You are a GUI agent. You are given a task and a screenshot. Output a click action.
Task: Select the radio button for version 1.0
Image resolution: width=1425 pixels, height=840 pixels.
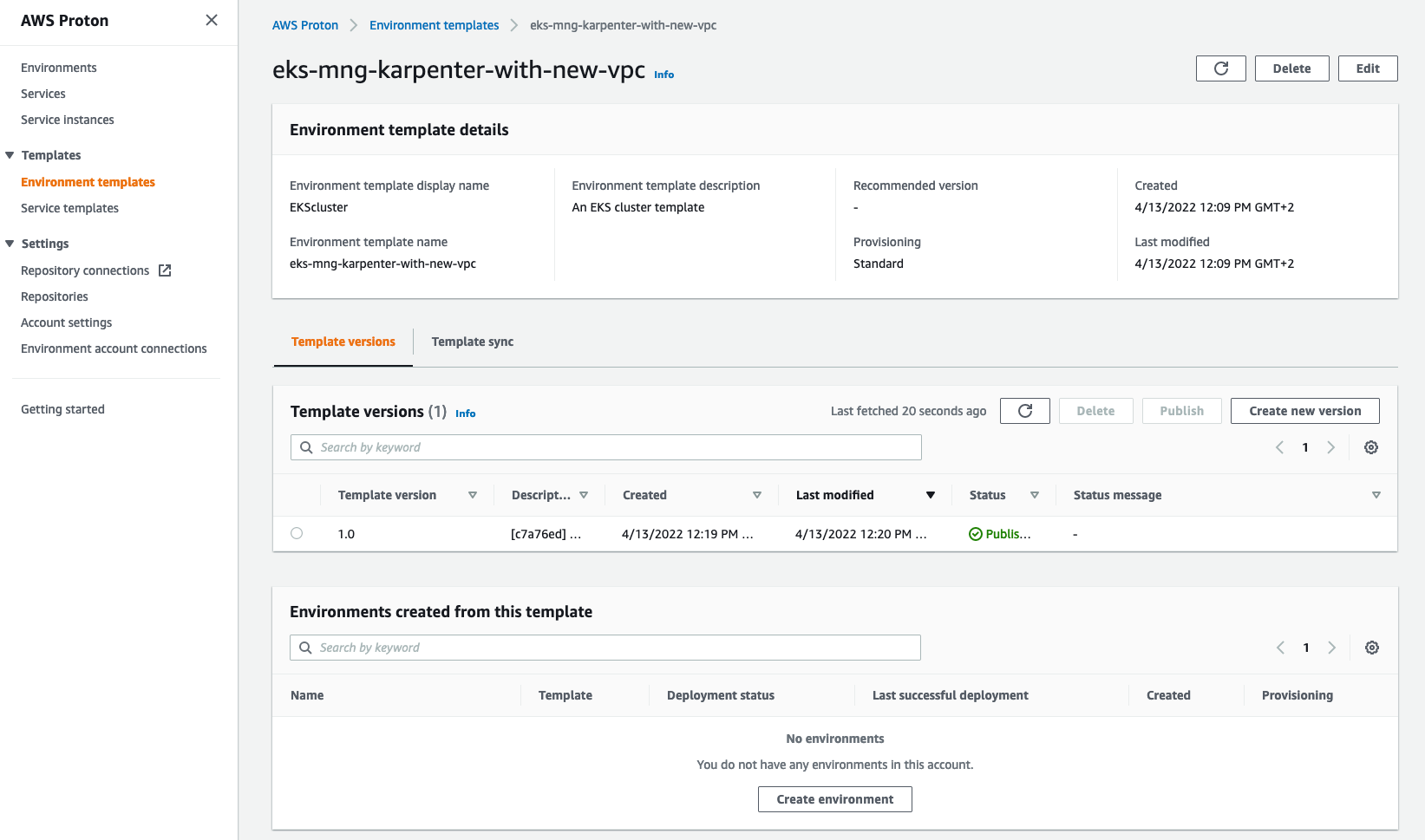[297, 533]
